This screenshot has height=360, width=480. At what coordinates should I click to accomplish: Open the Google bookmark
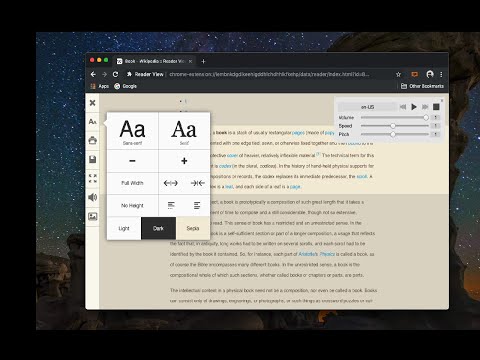click(125, 86)
